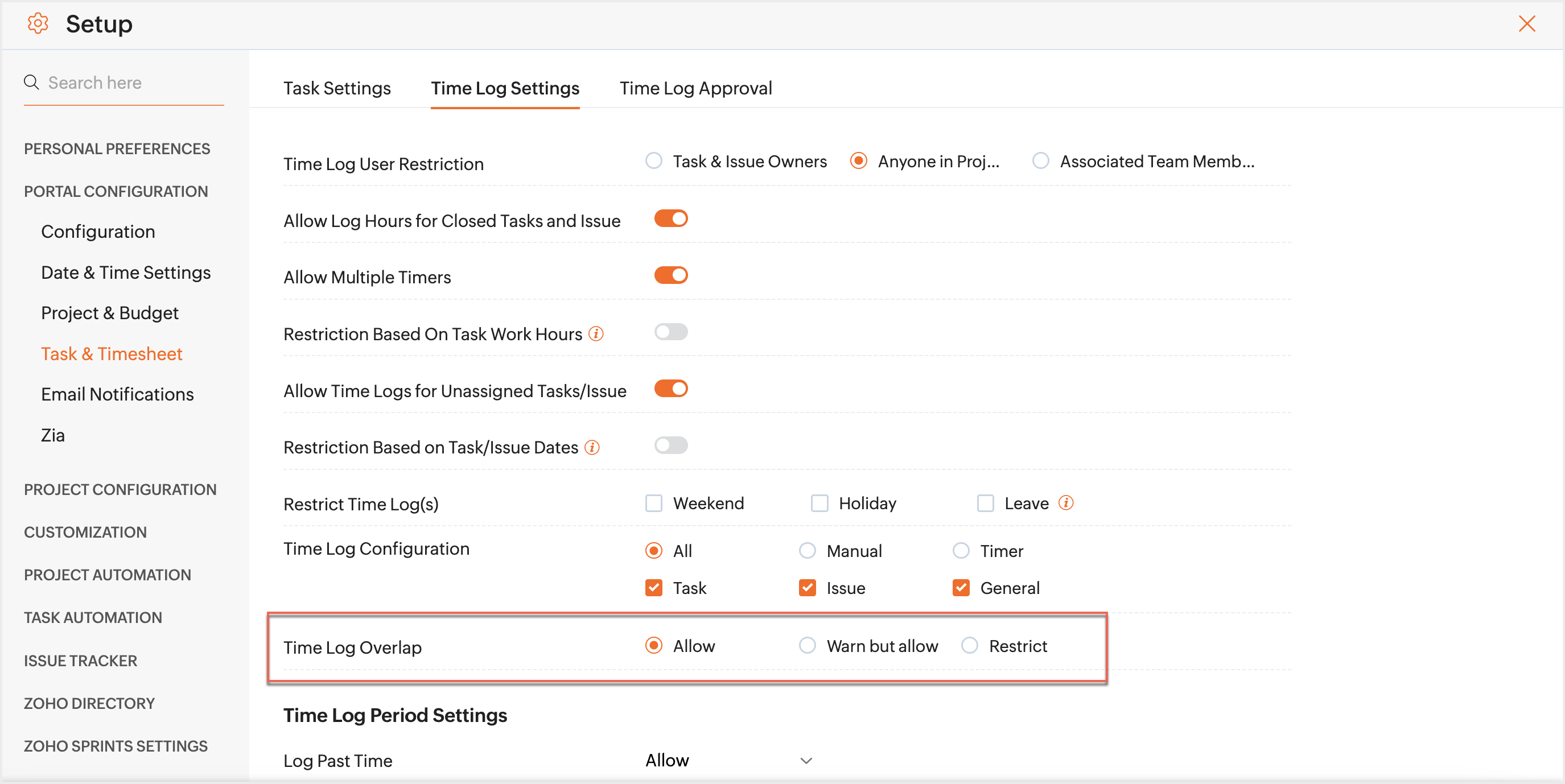Screen dimensions: 1565x784
Task: Choose Task & Issue Owners radio option
Action: coord(654,161)
